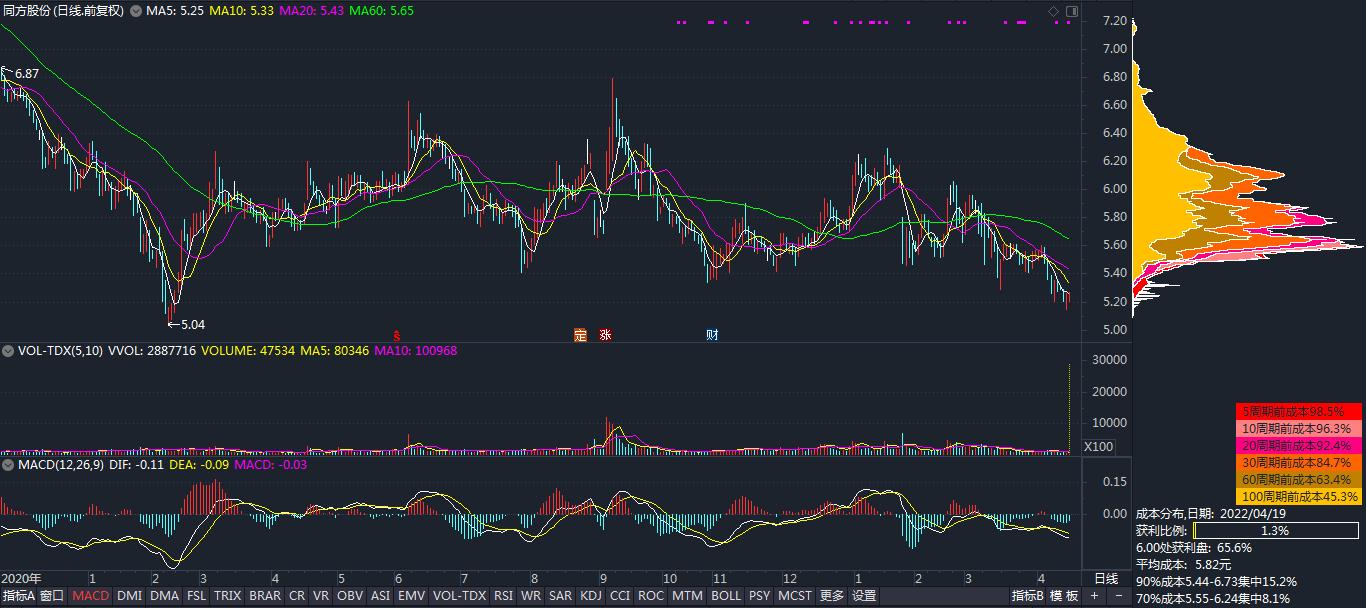Click the MA20: 5.43 legend value
The height and width of the screenshot is (608, 1366).
click(311, 11)
